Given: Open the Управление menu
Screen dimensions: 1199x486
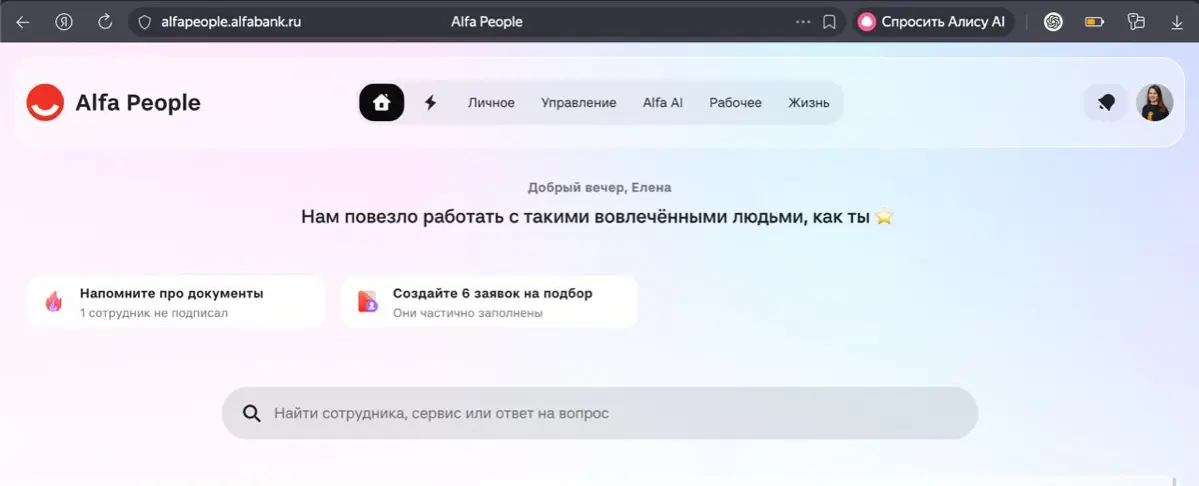Looking at the screenshot, I should tap(579, 102).
